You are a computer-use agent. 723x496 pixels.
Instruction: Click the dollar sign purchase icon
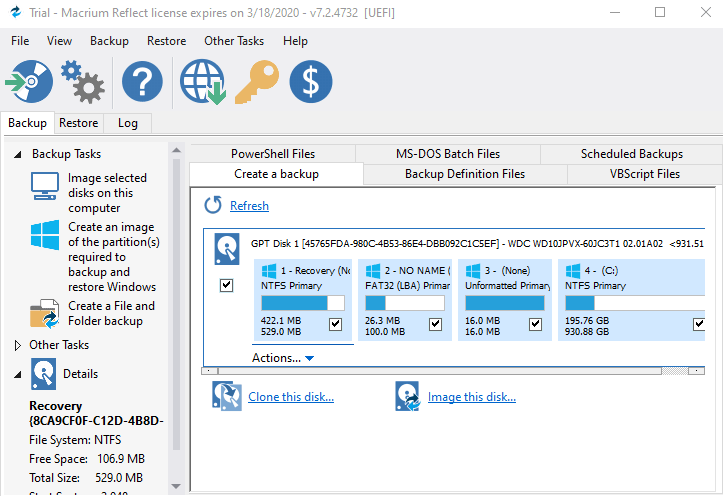tap(311, 82)
